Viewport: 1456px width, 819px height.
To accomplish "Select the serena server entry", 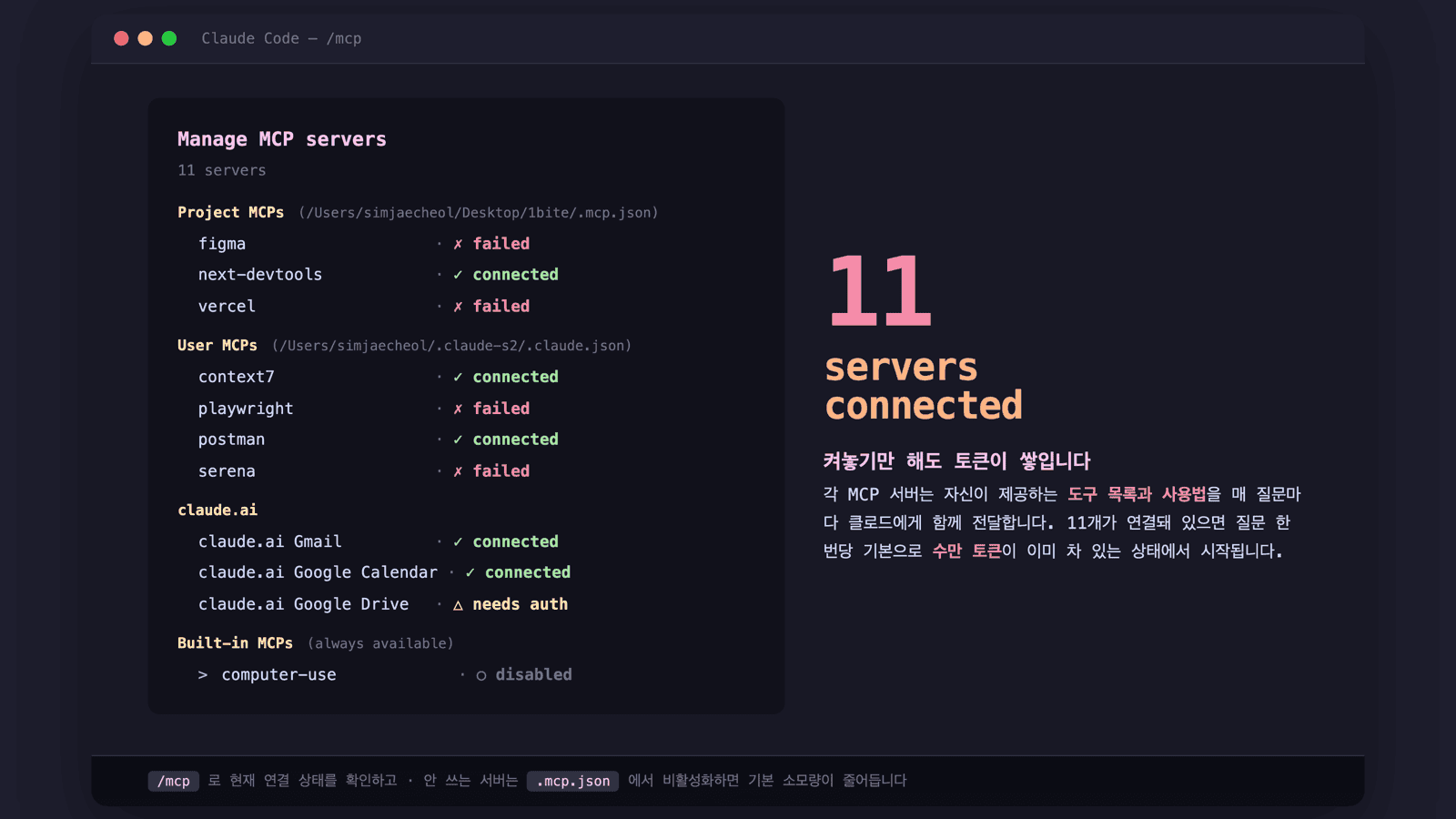I will pyautogui.click(x=364, y=471).
